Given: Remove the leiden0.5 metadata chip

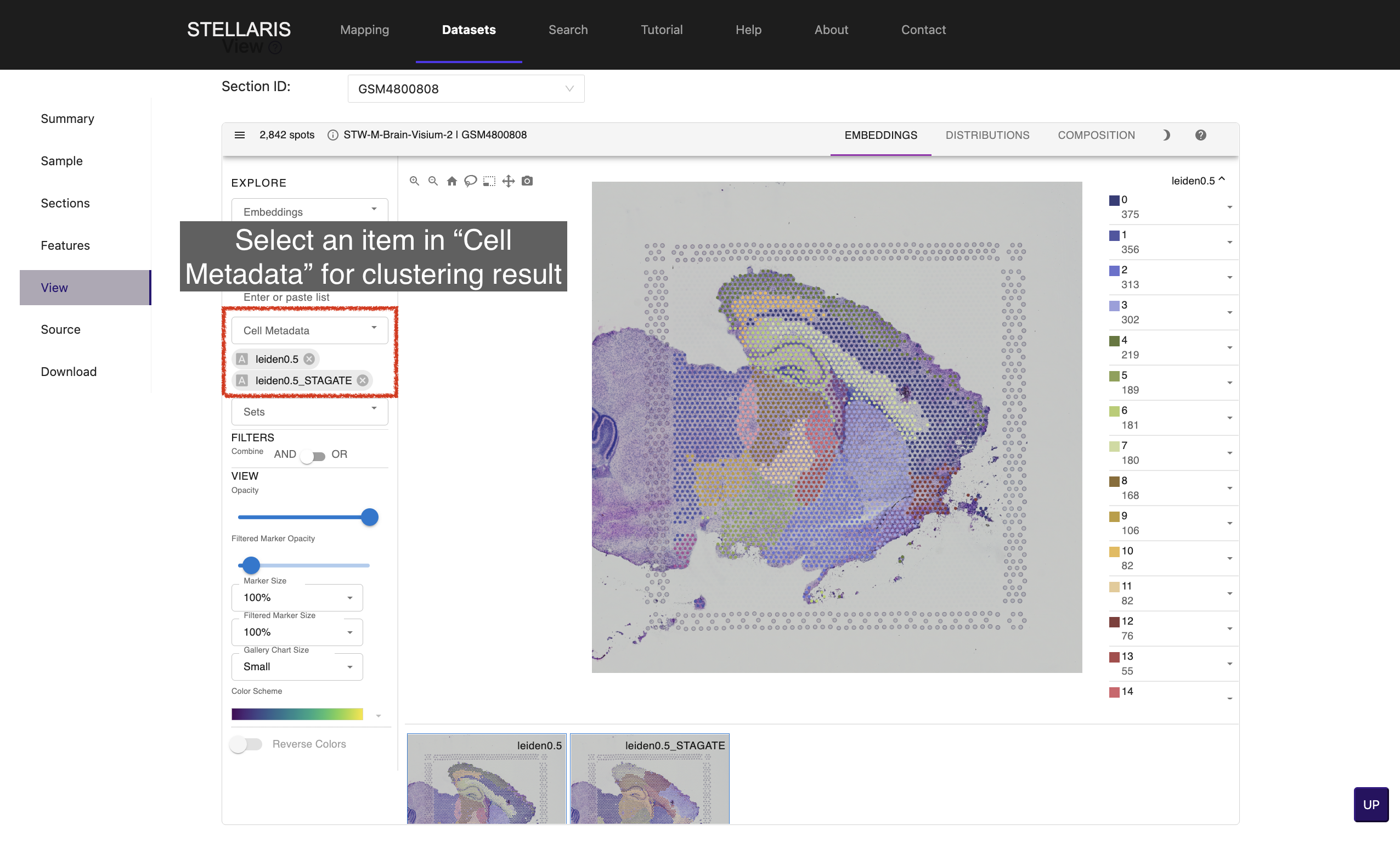Looking at the screenshot, I should 309,359.
